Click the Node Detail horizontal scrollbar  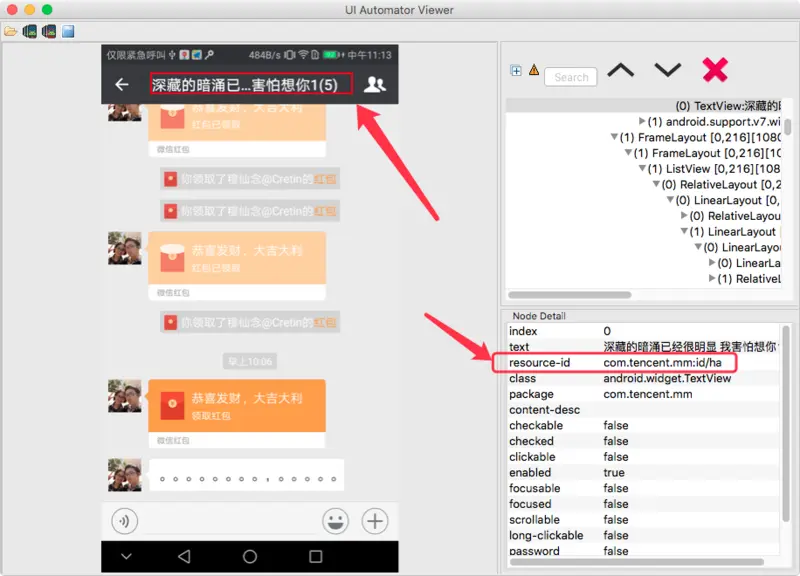pos(637,562)
